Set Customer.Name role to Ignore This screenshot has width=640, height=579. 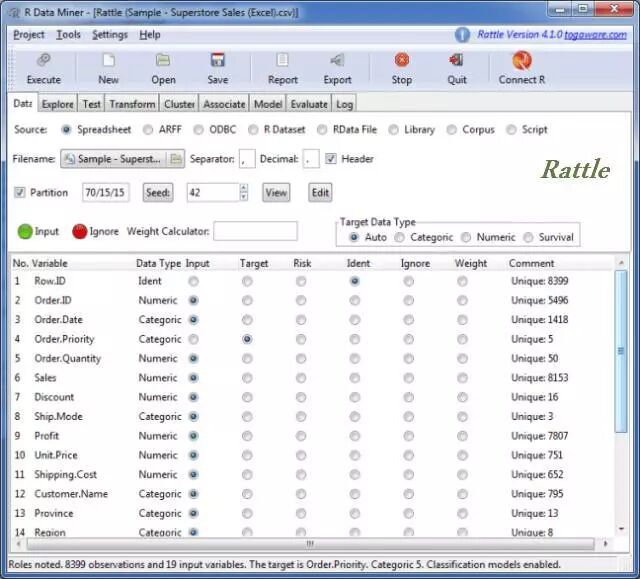pyautogui.click(x=409, y=494)
